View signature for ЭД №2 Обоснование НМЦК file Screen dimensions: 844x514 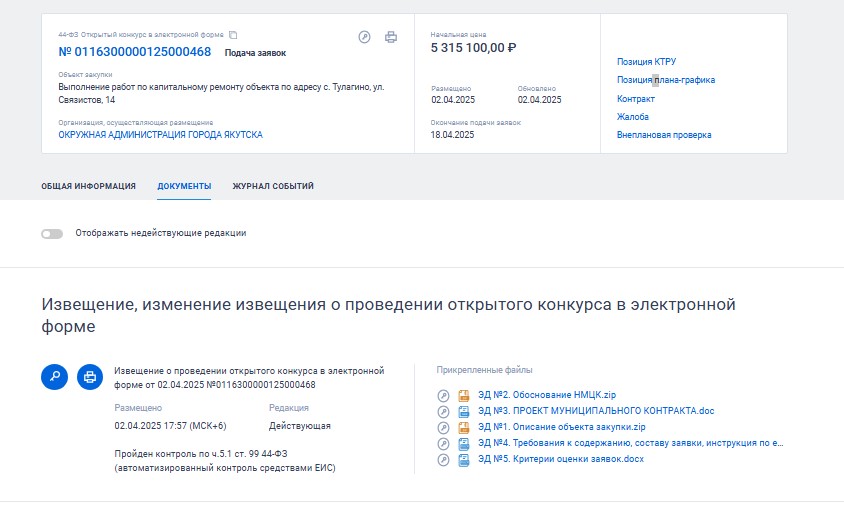pos(443,396)
